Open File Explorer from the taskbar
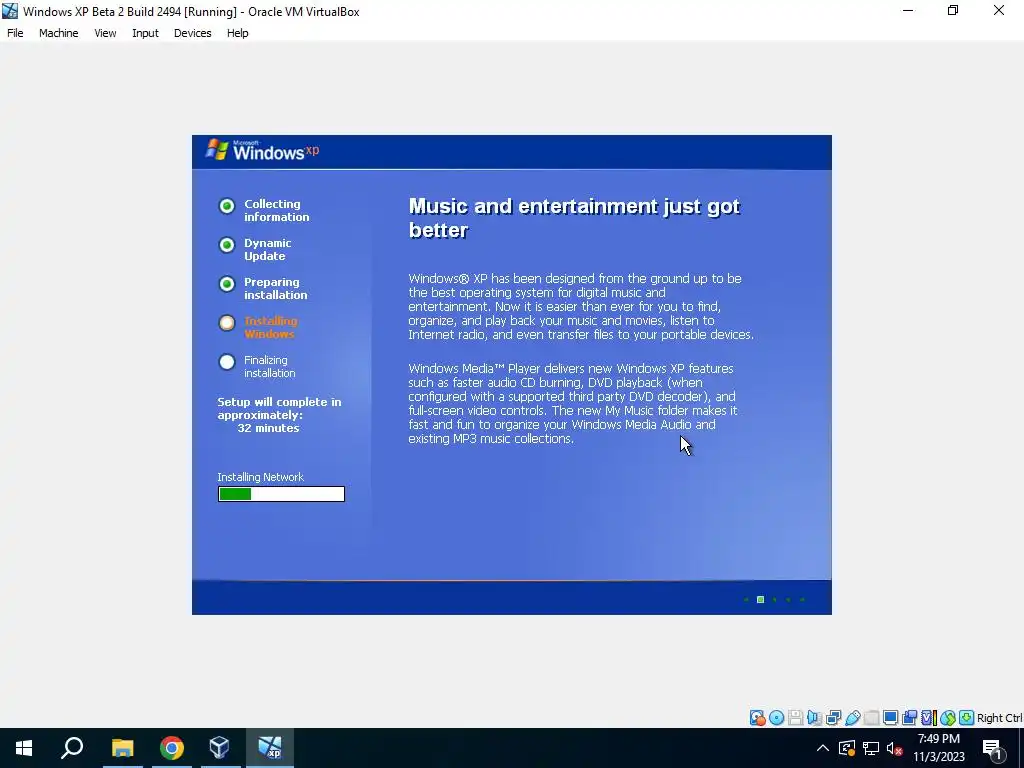This screenshot has width=1024, height=768. coord(122,748)
